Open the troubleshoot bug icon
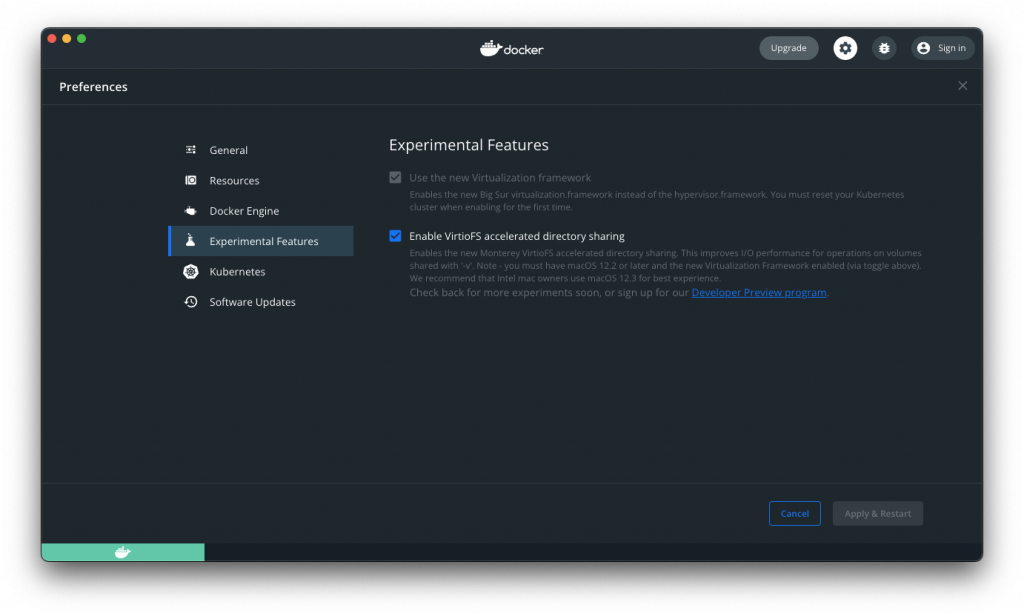Image resolution: width=1024 pixels, height=616 pixels. coord(884,48)
